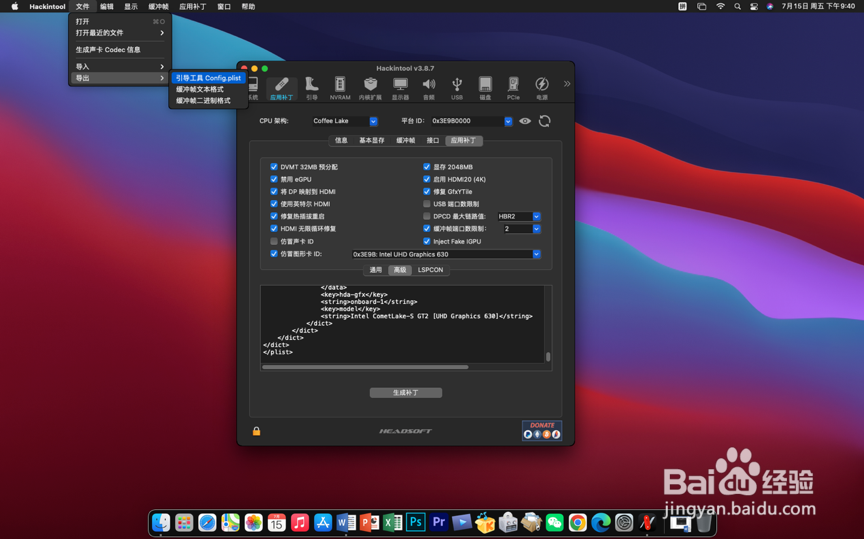Select the 应用补丁 bandage toolbar icon
This screenshot has width=864, height=539.
[282, 88]
